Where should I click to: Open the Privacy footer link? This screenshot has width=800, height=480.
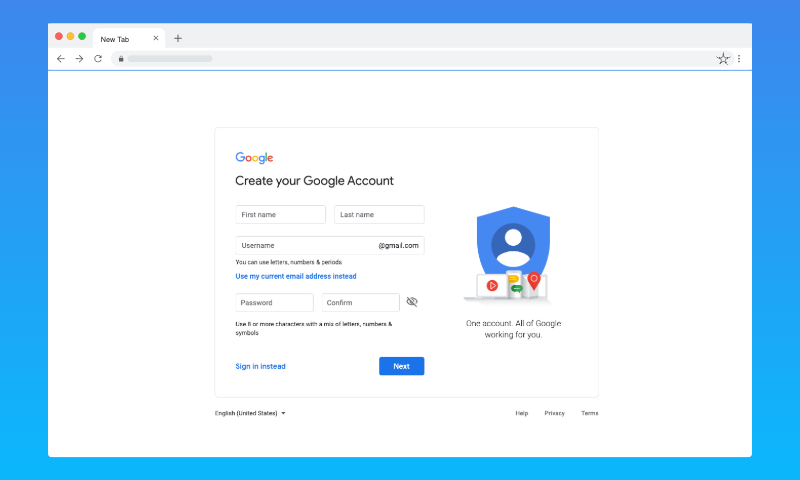click(554, 413)
